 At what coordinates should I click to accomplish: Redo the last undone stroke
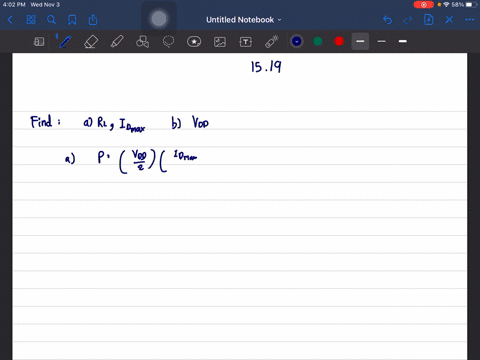(x=408, y=20)
